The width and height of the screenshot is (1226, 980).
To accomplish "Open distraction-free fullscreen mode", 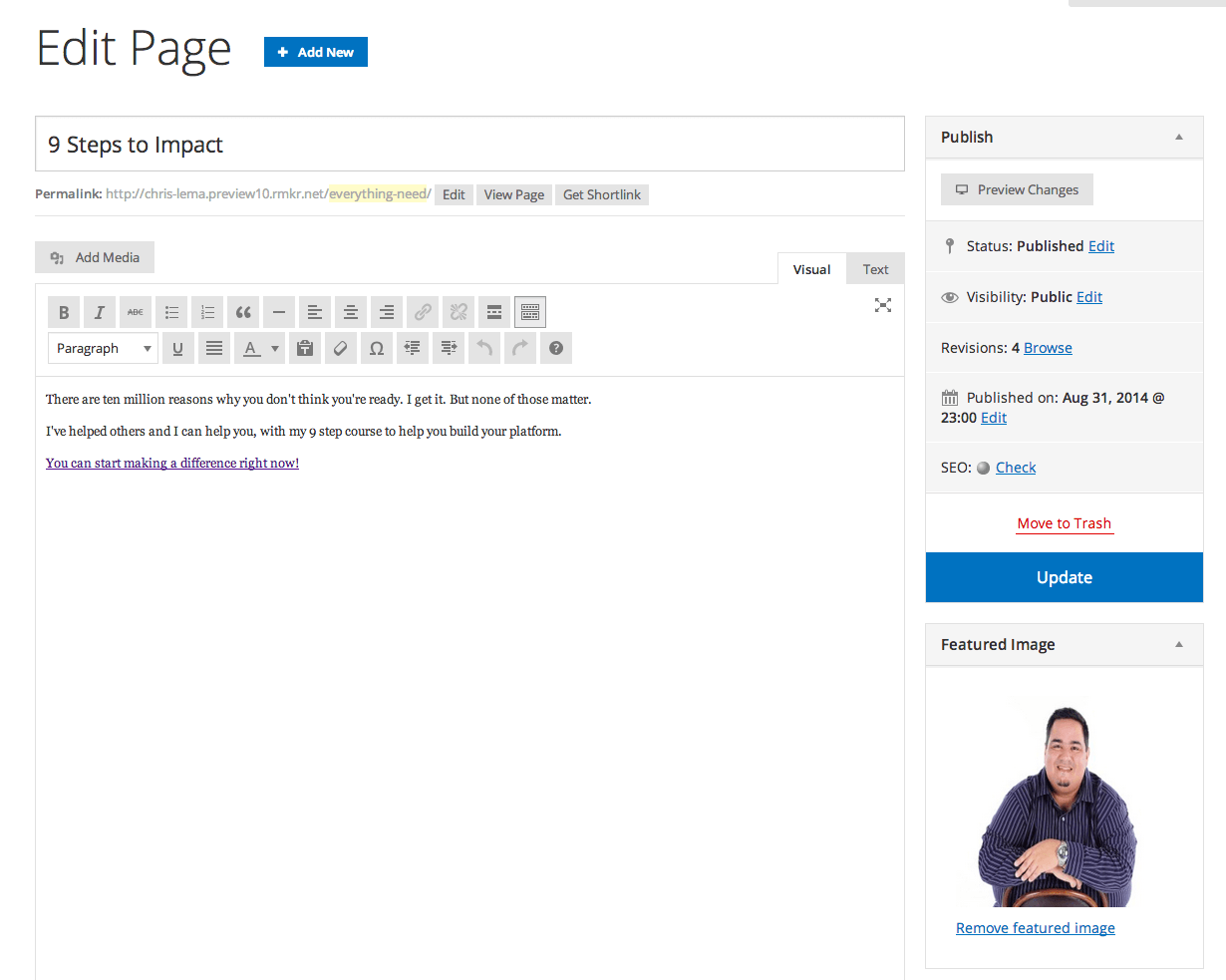I will coord(882,305).
